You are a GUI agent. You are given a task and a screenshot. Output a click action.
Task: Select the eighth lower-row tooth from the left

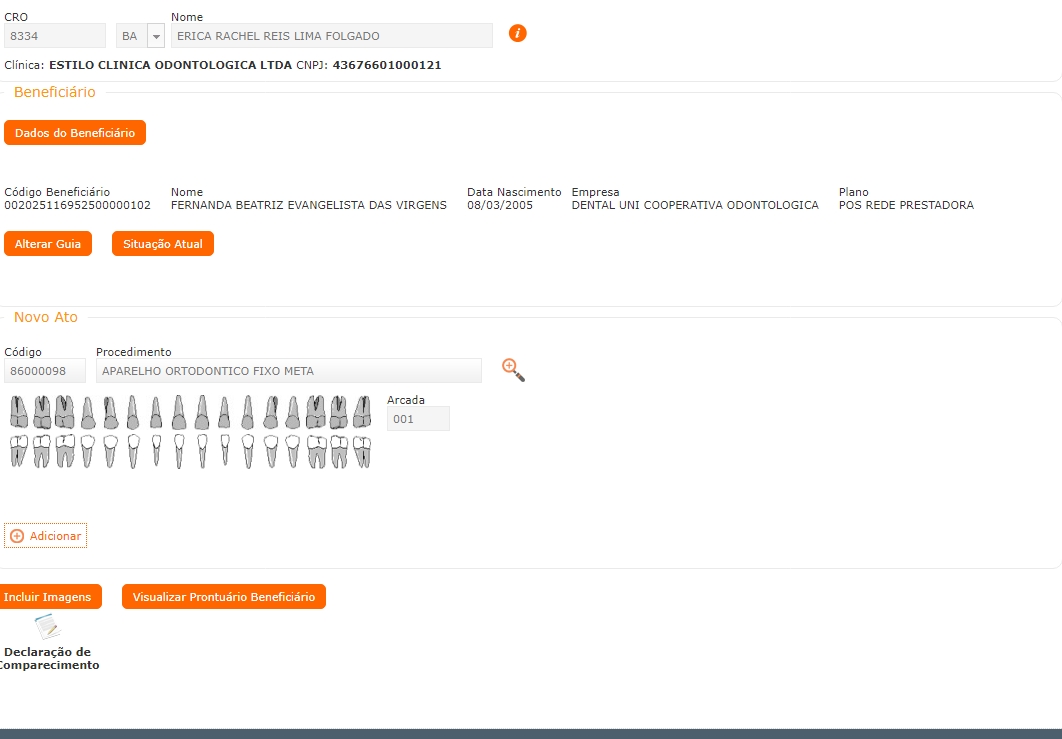coord(179,451)
